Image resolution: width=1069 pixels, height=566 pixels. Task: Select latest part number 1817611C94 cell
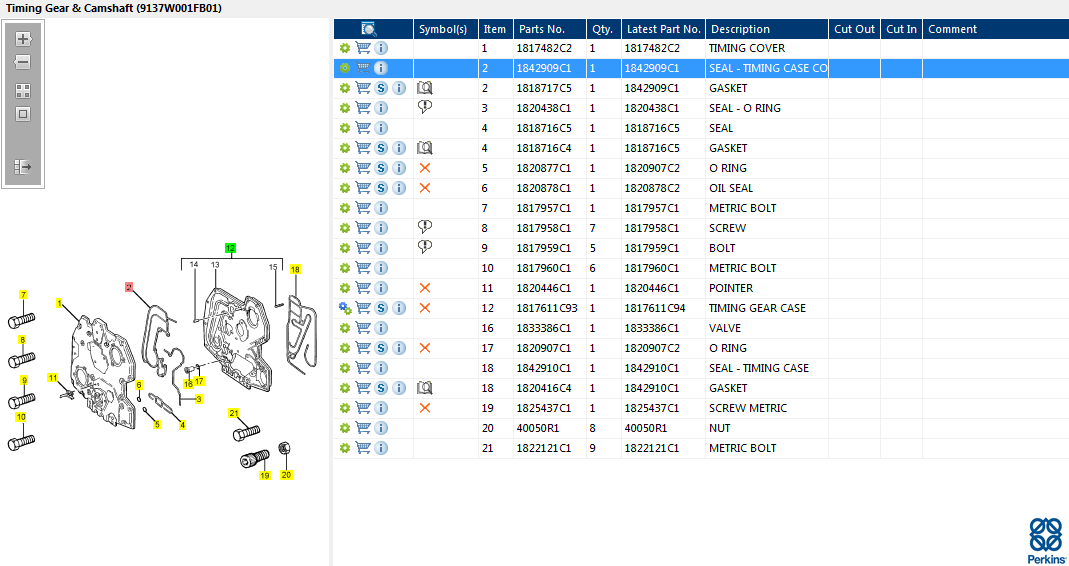point(663,308)
